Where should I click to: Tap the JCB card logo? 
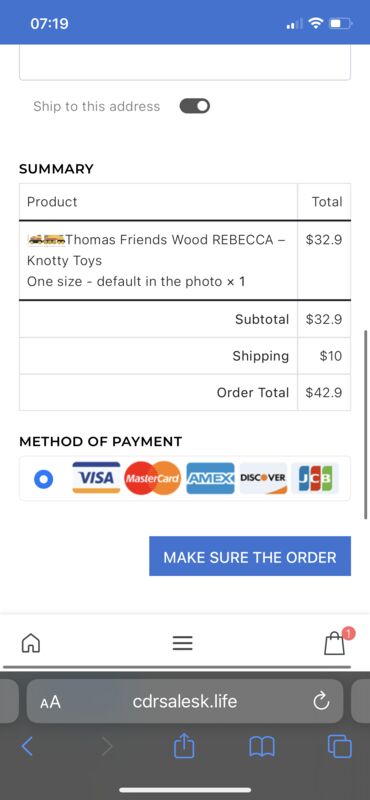pos(315,479)
